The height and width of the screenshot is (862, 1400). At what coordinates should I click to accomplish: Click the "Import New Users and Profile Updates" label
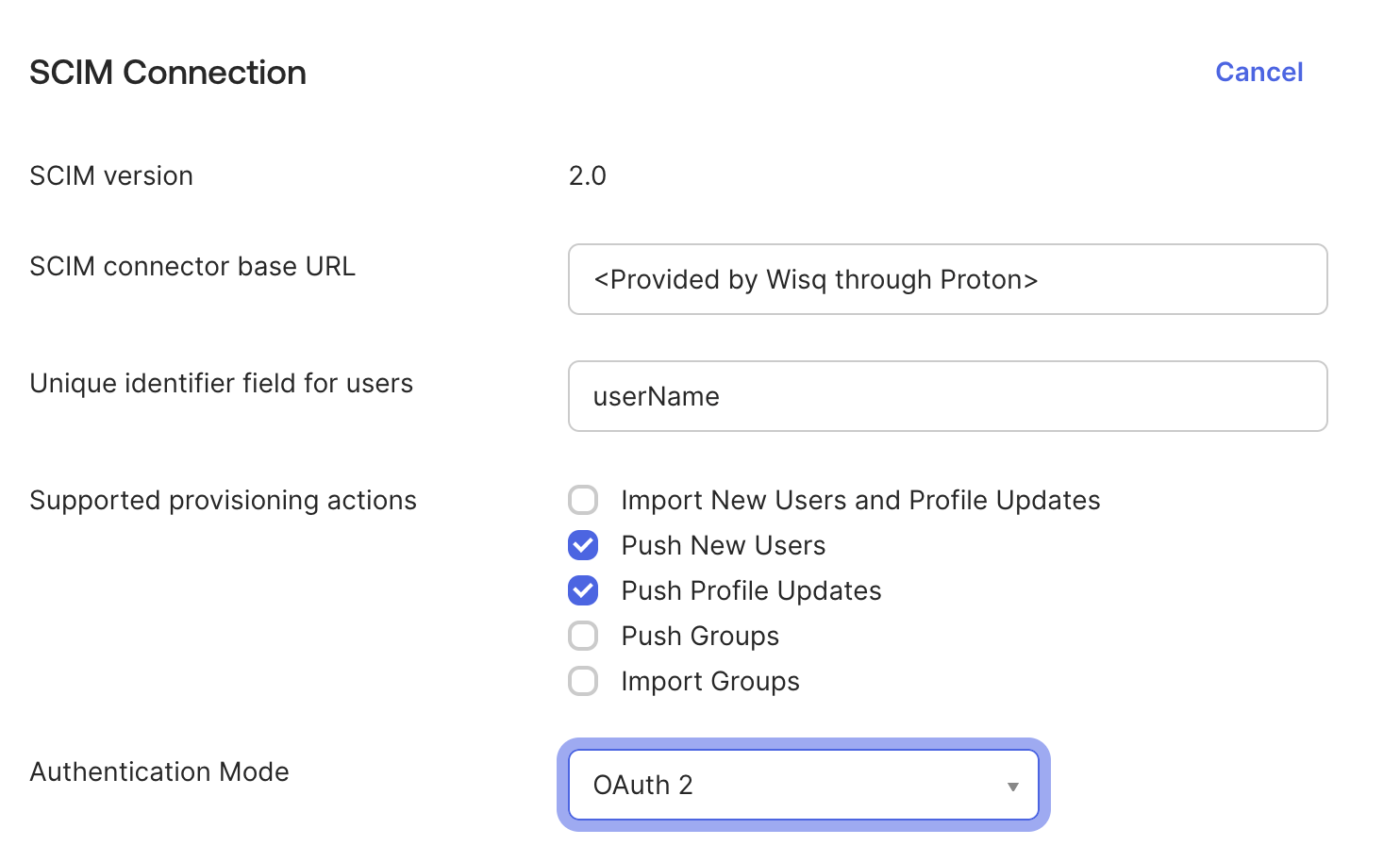tap(859, 501)
